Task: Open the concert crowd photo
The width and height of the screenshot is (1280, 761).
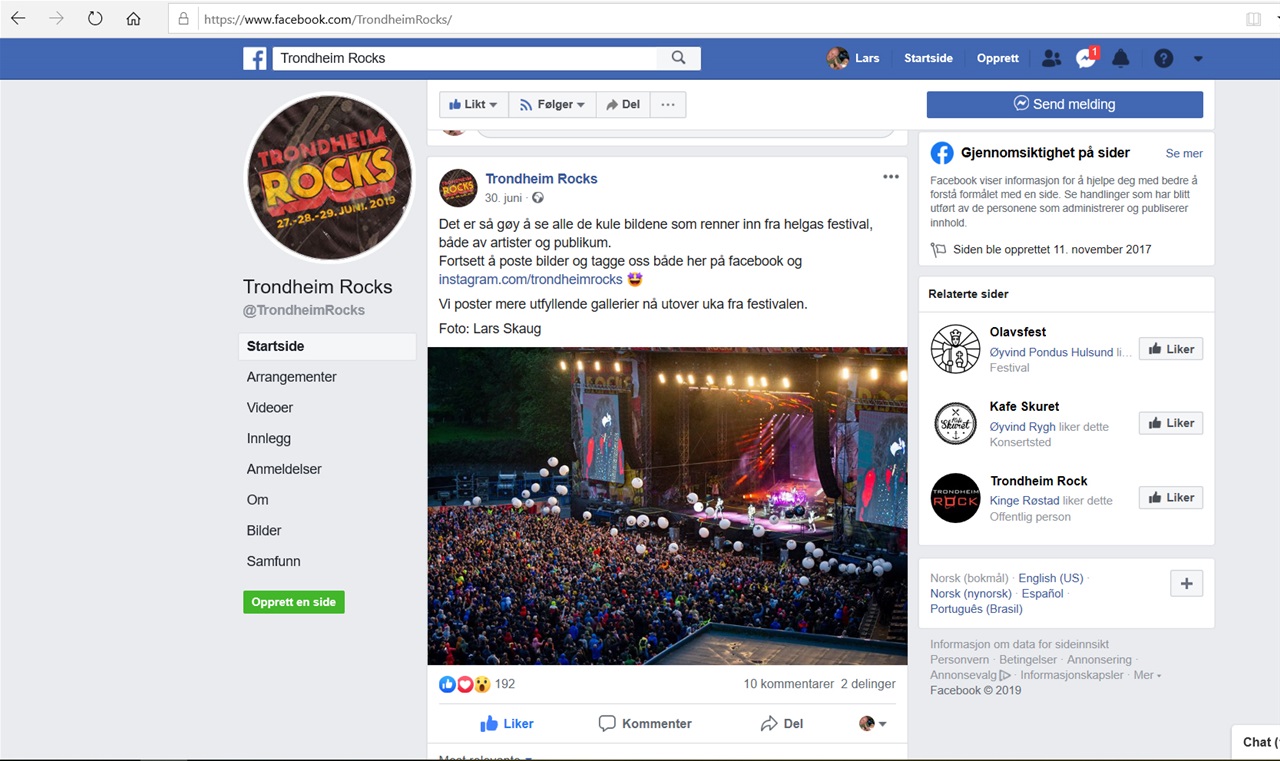Action: 667,506
